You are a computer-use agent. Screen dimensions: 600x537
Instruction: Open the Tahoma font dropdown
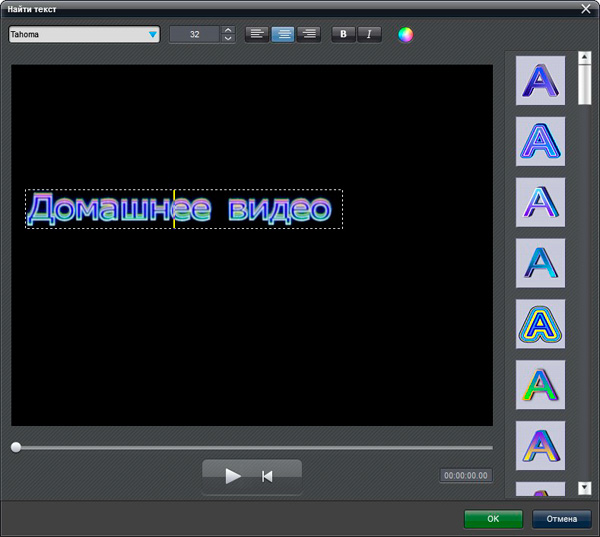84,34
